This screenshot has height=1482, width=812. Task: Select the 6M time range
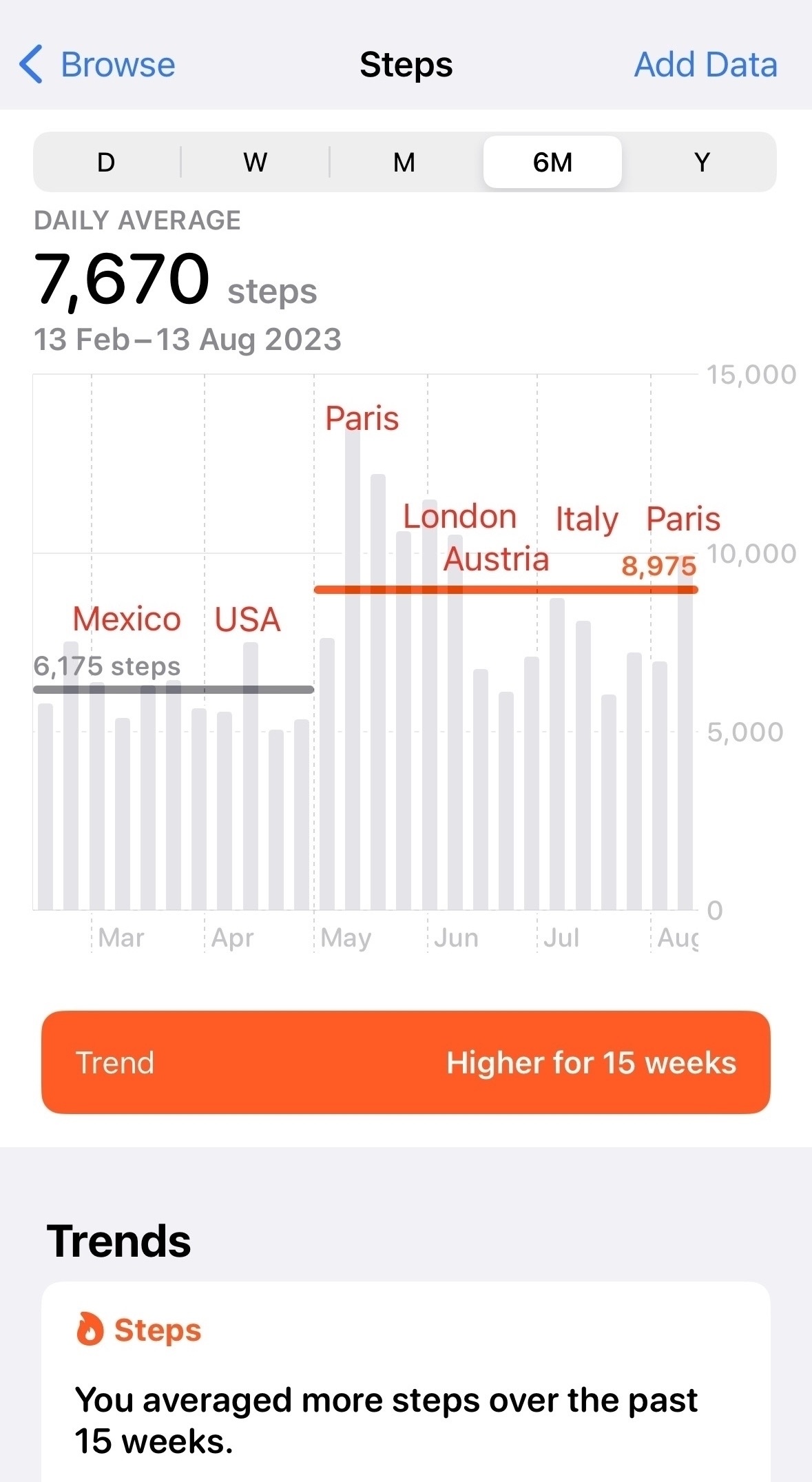[552, 163]
